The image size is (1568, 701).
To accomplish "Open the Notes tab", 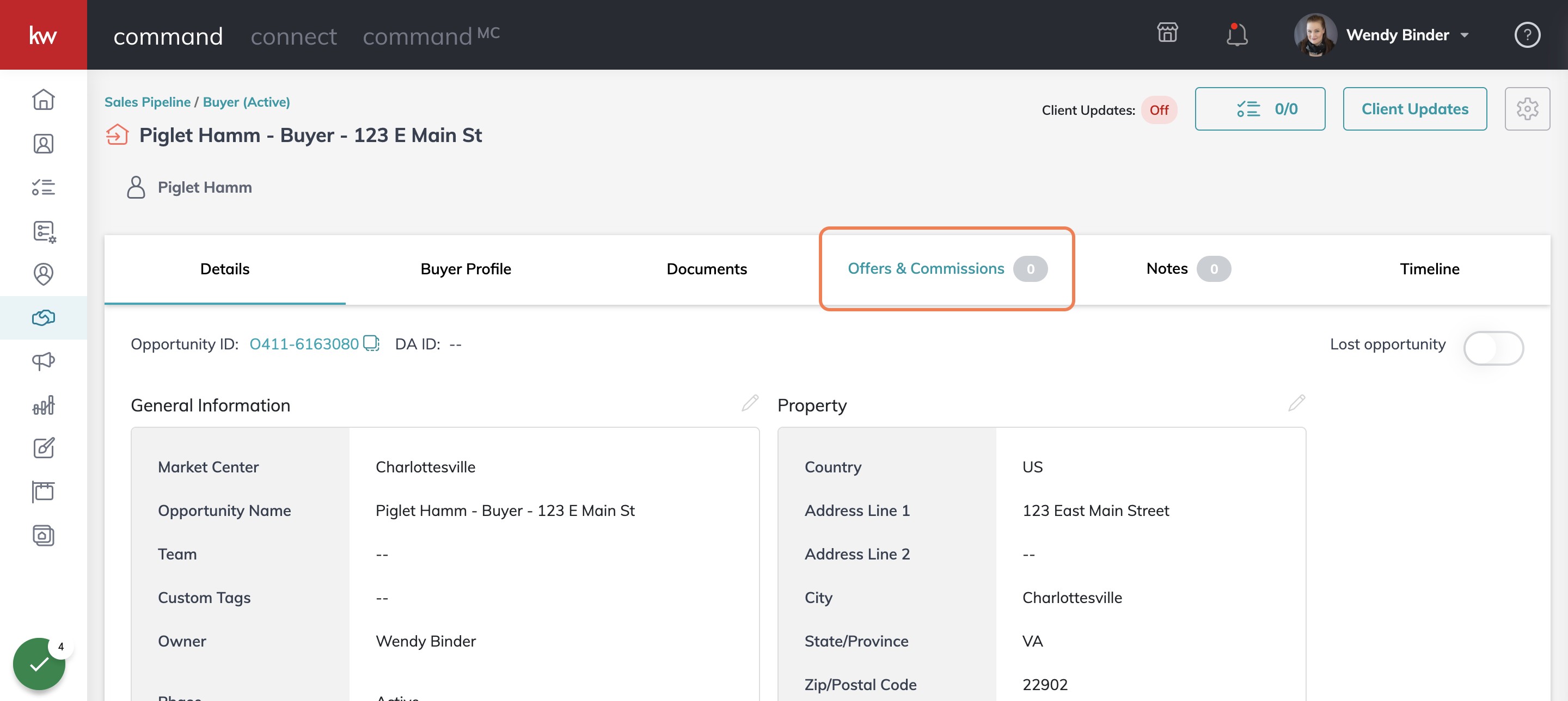I will [x=1187, y=269].
